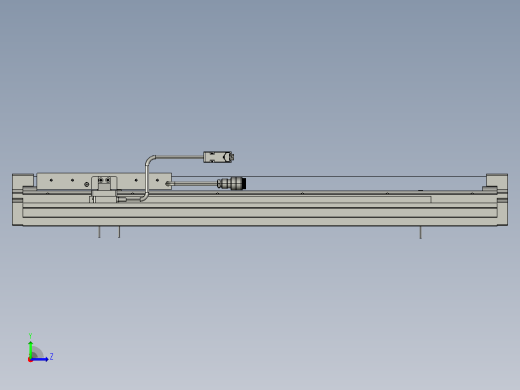Select the black-tipped cylindrical connector plug

(x=232, y=183)
